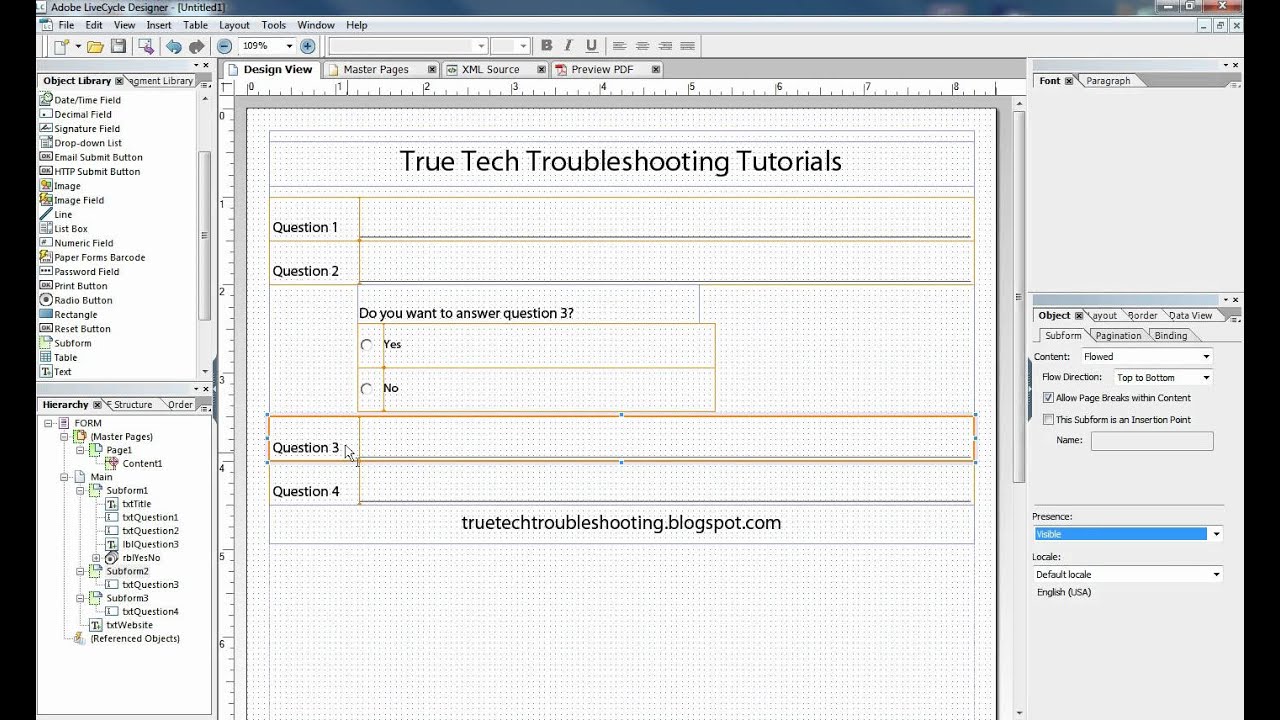Select the Date/Time Field object in library
The width and height of the screenshot is (1280, 720).
click(80, 100)
